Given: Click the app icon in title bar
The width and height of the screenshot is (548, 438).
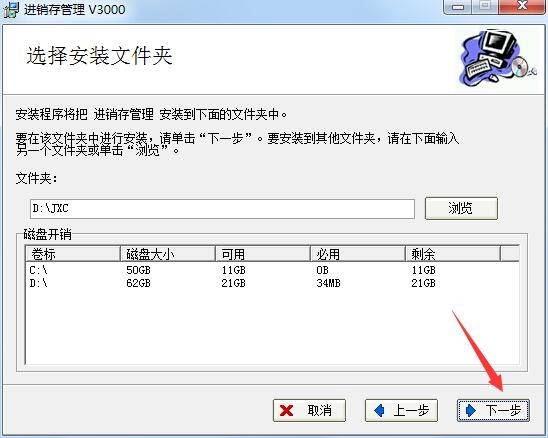Looking at the screenshot, I should 10,9.
